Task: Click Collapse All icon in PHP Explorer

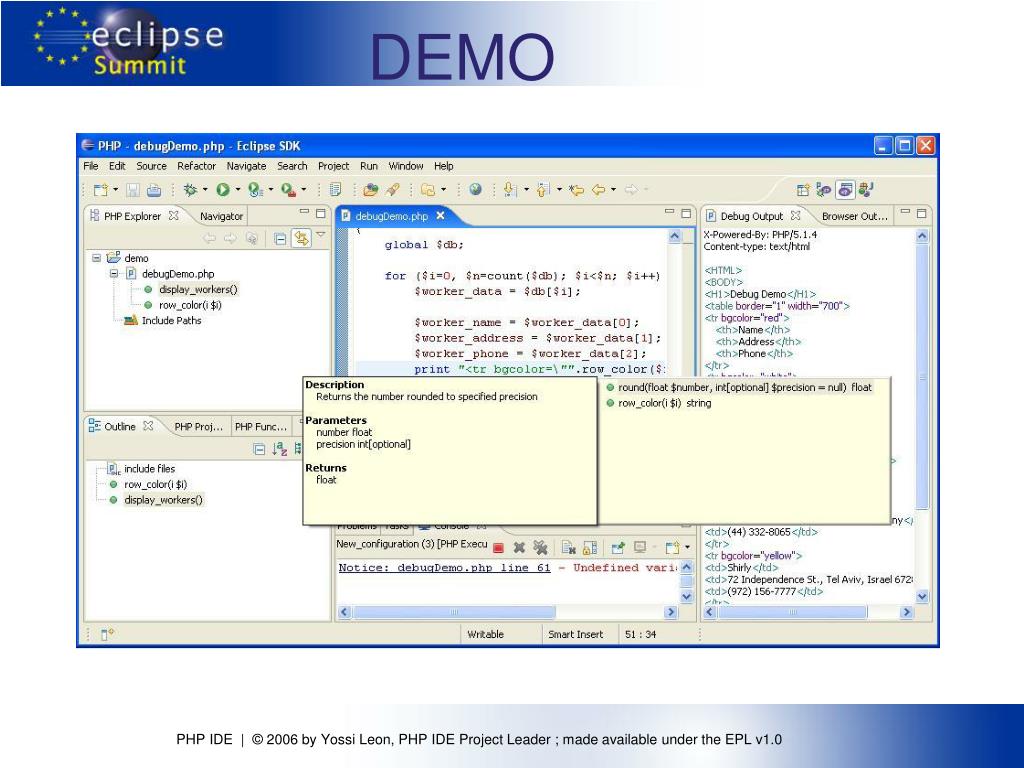Action: coord(280,238)
